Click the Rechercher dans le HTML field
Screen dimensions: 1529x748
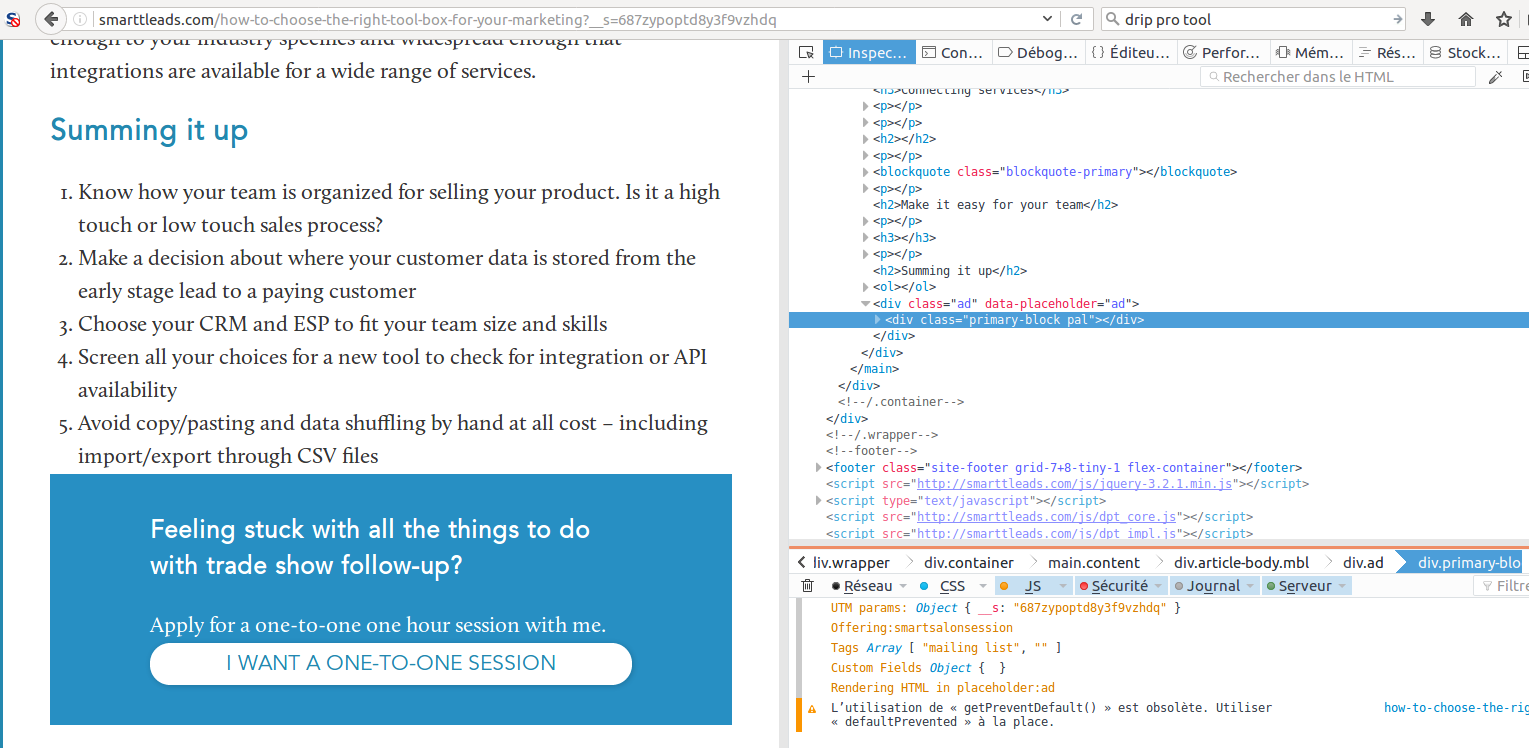pyautogui.click(x=1338, y=77)
